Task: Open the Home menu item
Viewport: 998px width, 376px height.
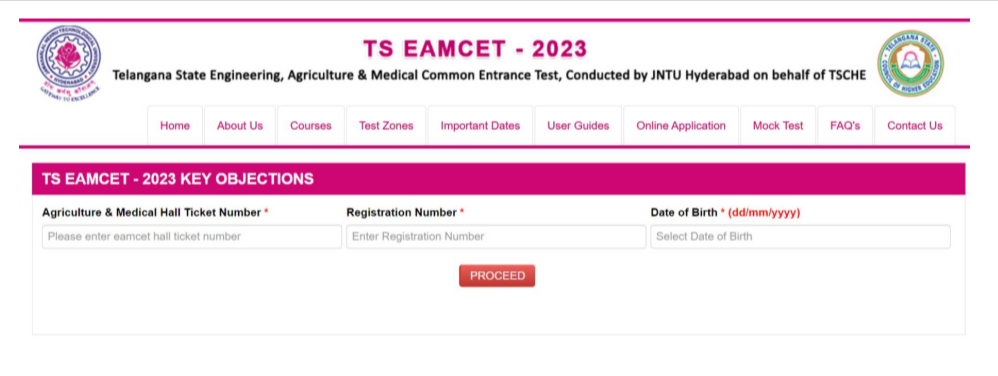Action: coord(175,126)
